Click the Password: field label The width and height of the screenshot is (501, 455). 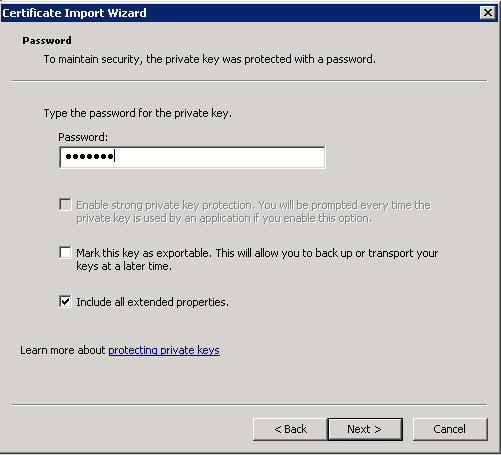point(83,137)
